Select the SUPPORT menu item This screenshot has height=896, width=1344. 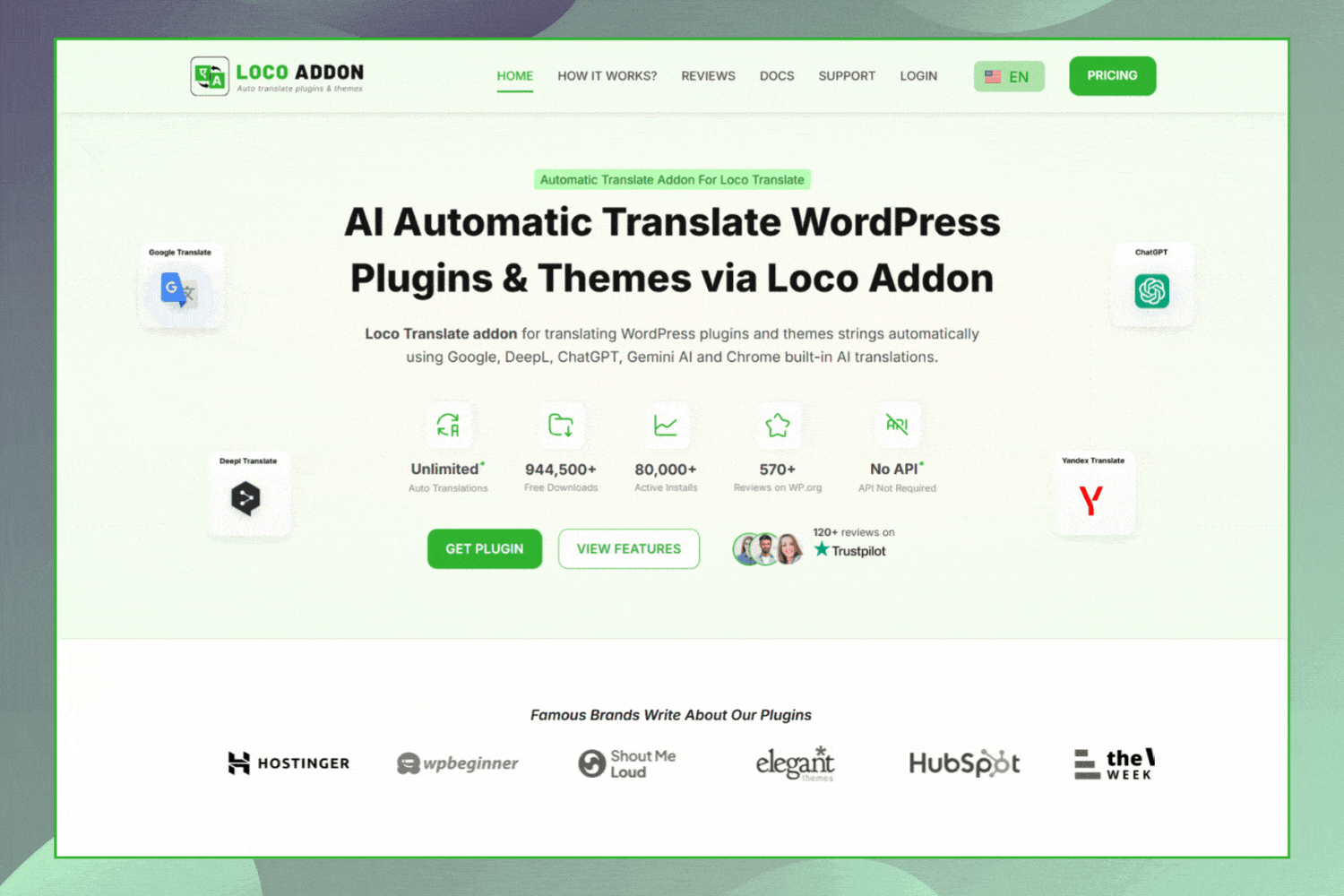click(846, 76)
